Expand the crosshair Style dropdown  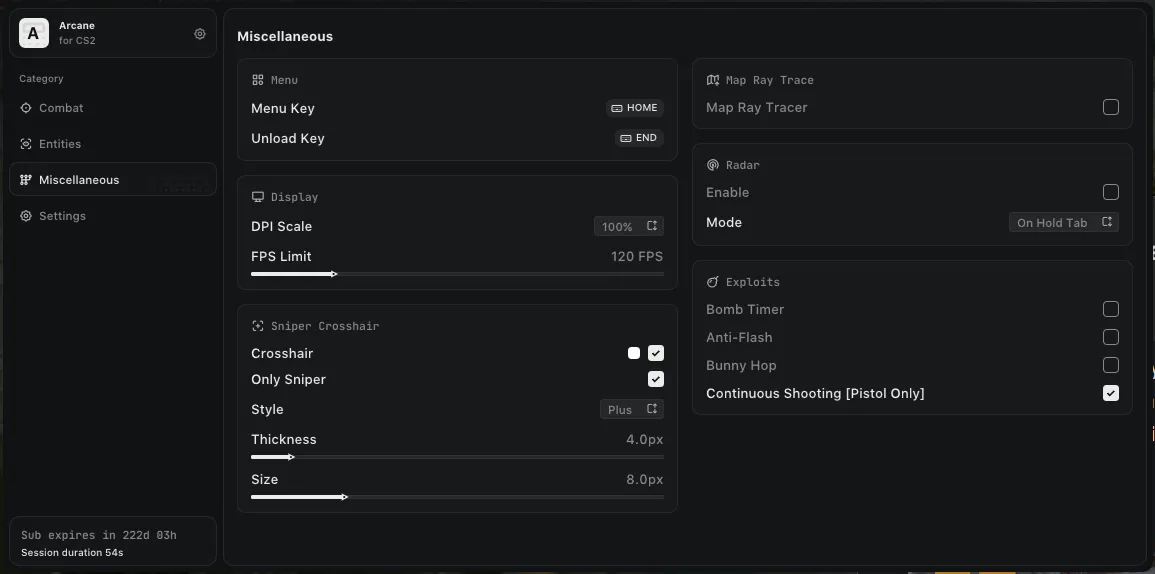click(x=631, y=409)
